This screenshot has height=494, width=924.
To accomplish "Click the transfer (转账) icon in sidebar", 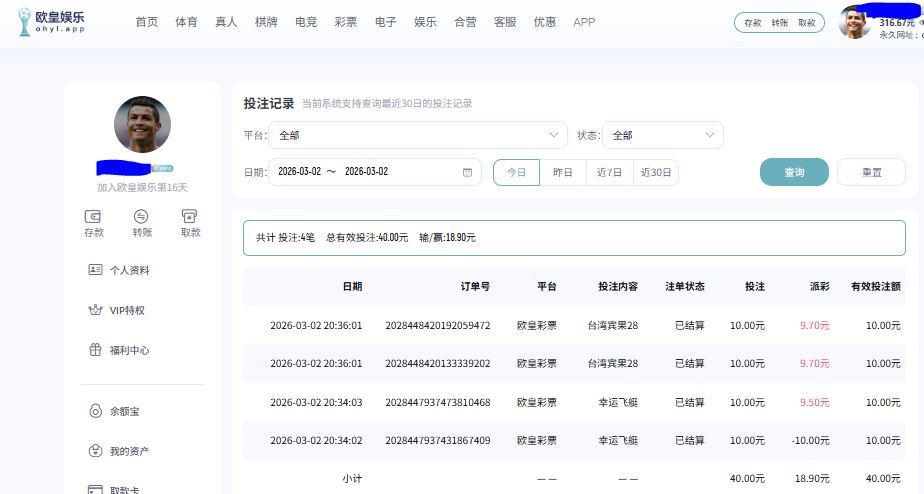I will point(142,216).
